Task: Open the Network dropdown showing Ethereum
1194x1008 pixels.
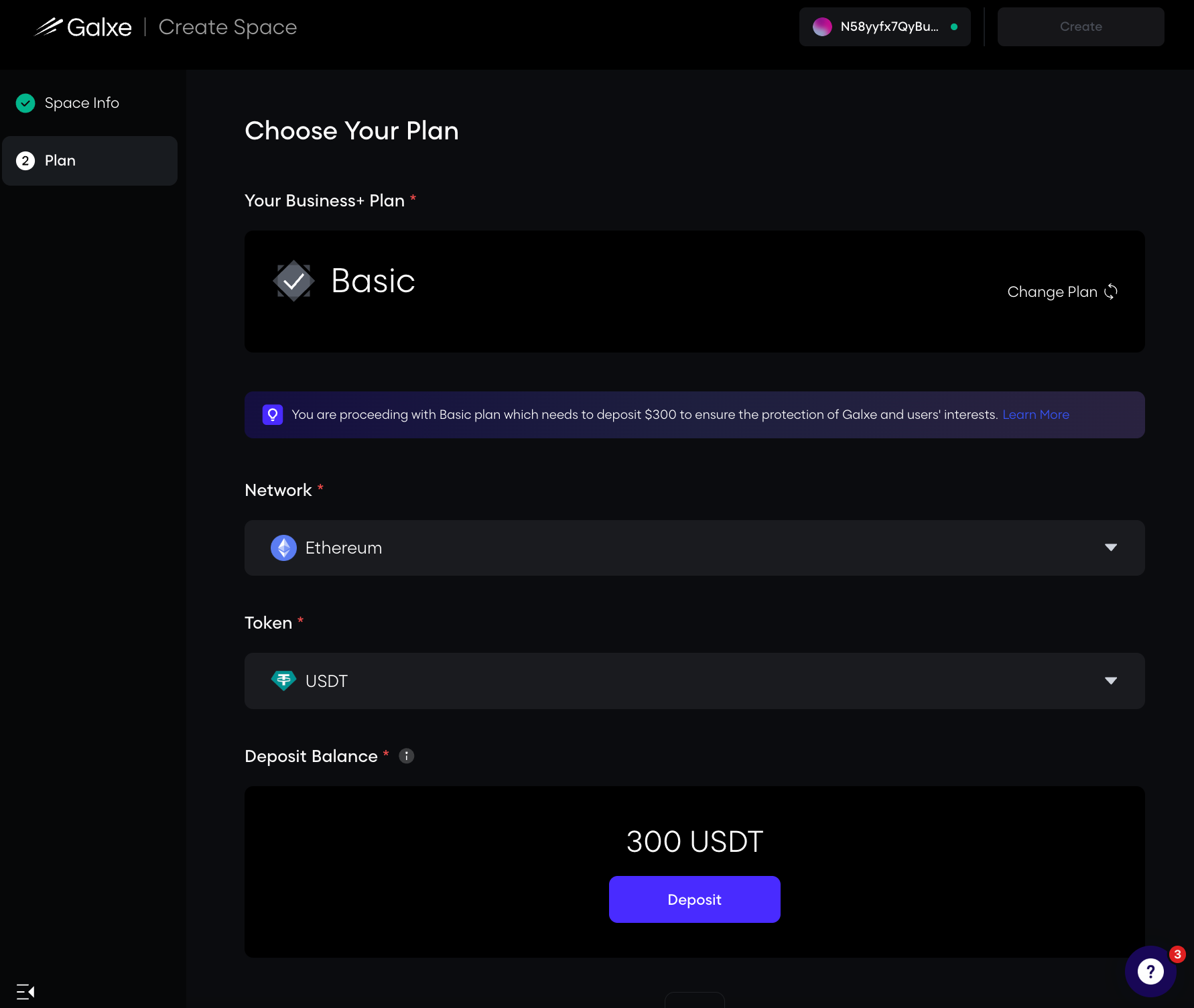Action: (694, 548)
